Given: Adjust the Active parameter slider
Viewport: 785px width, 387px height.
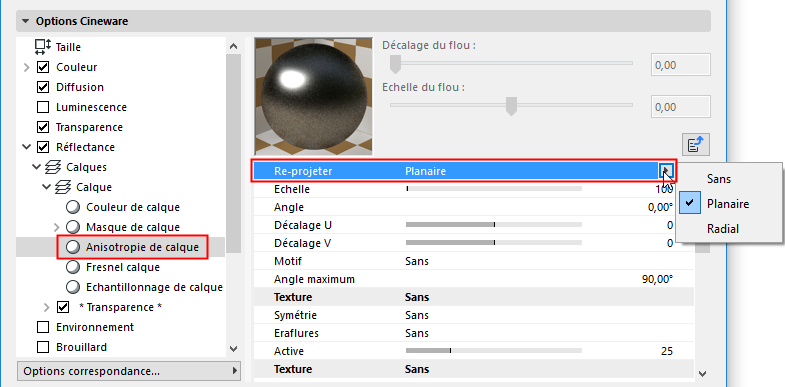Looking at the screenshot, I should pyautogui.click(x=494, y=351).
